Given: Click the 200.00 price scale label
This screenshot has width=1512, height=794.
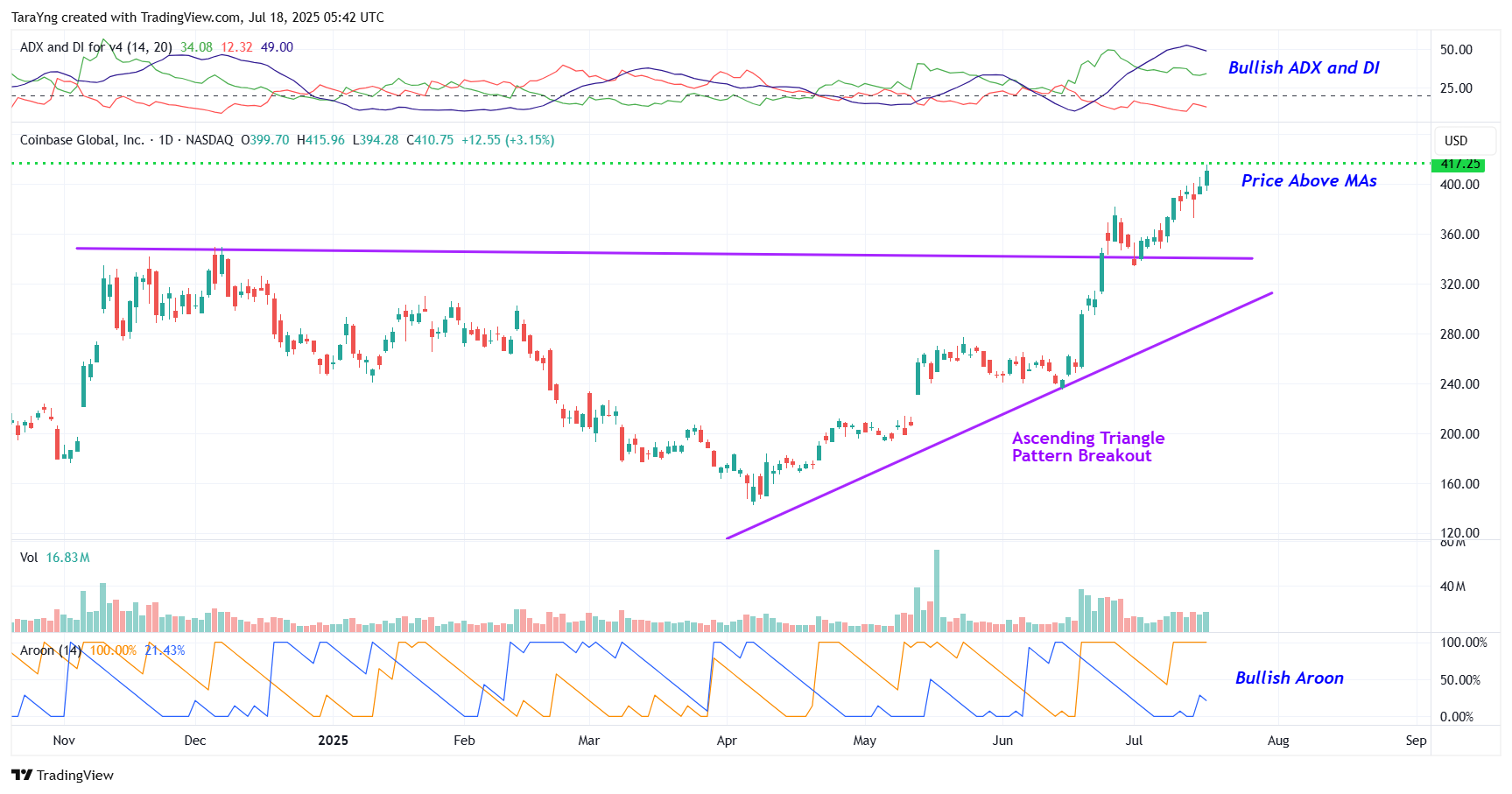Looking at the screenshot, I should pyautogui.click(x=1459, y=434).
